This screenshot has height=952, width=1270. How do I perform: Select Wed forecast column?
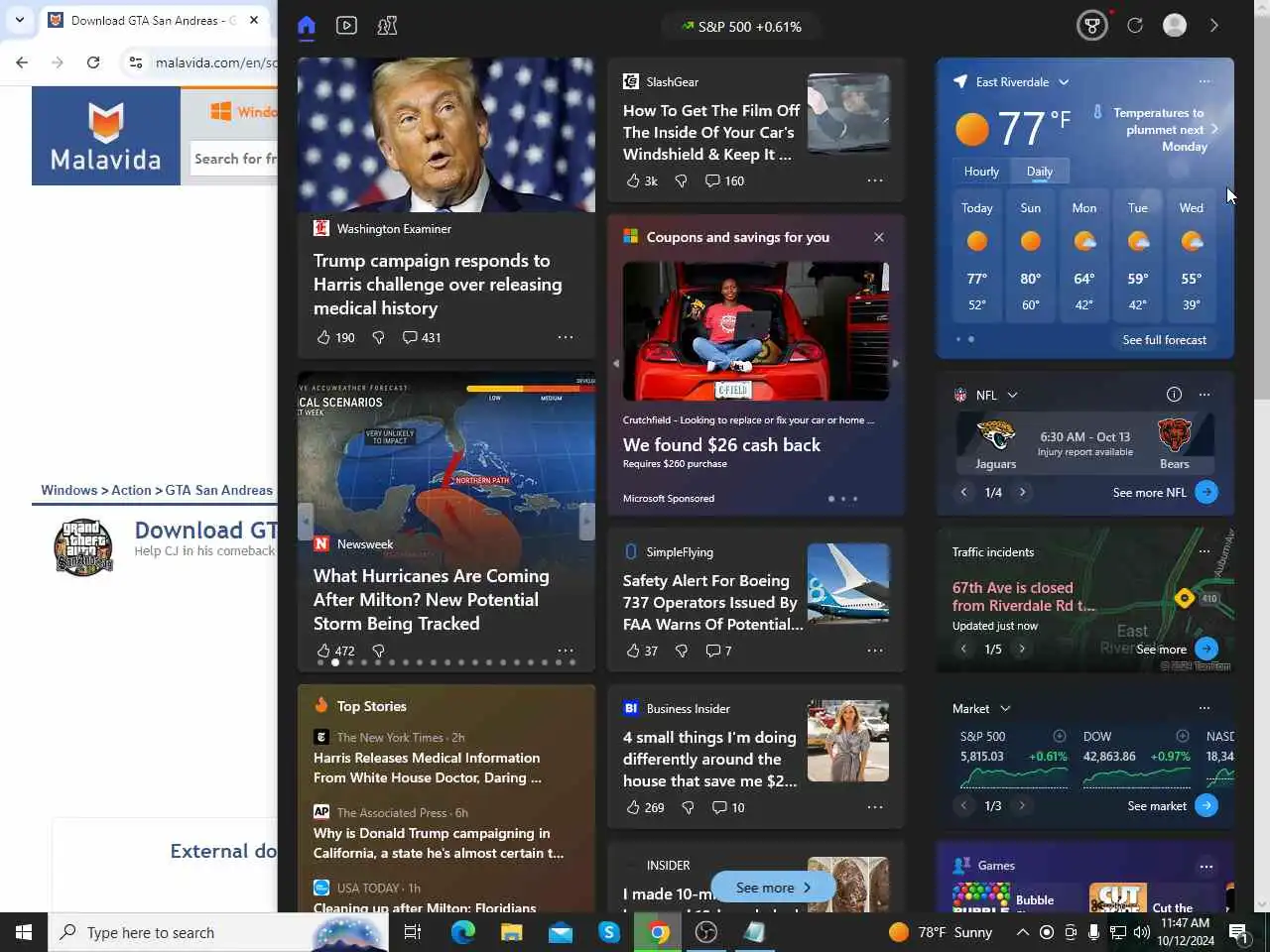[1192, 257]
